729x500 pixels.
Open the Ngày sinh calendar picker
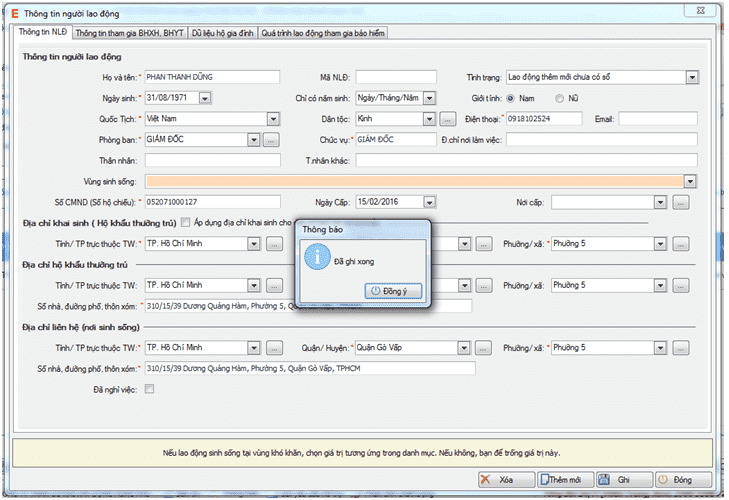pyautogui.click(x=204, y=98)
